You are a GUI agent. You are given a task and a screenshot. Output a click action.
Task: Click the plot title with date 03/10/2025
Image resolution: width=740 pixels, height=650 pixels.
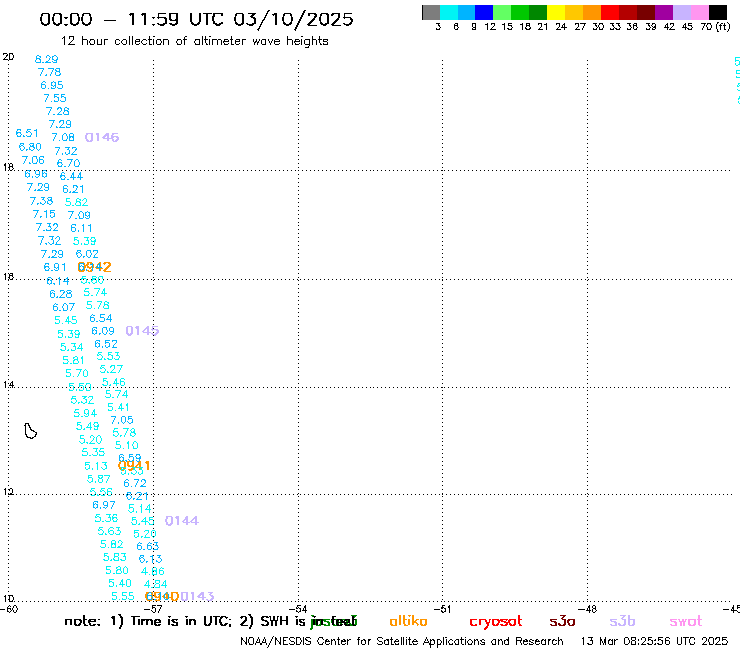point(196,19)
